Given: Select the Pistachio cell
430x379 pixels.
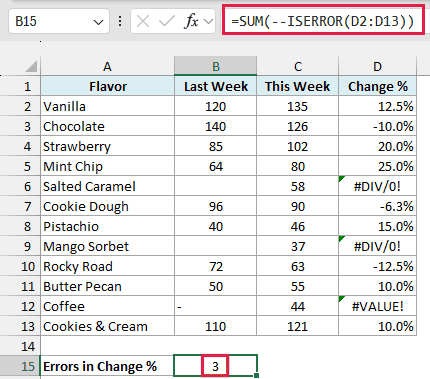Looking at the screenshot, I should 107,226.
